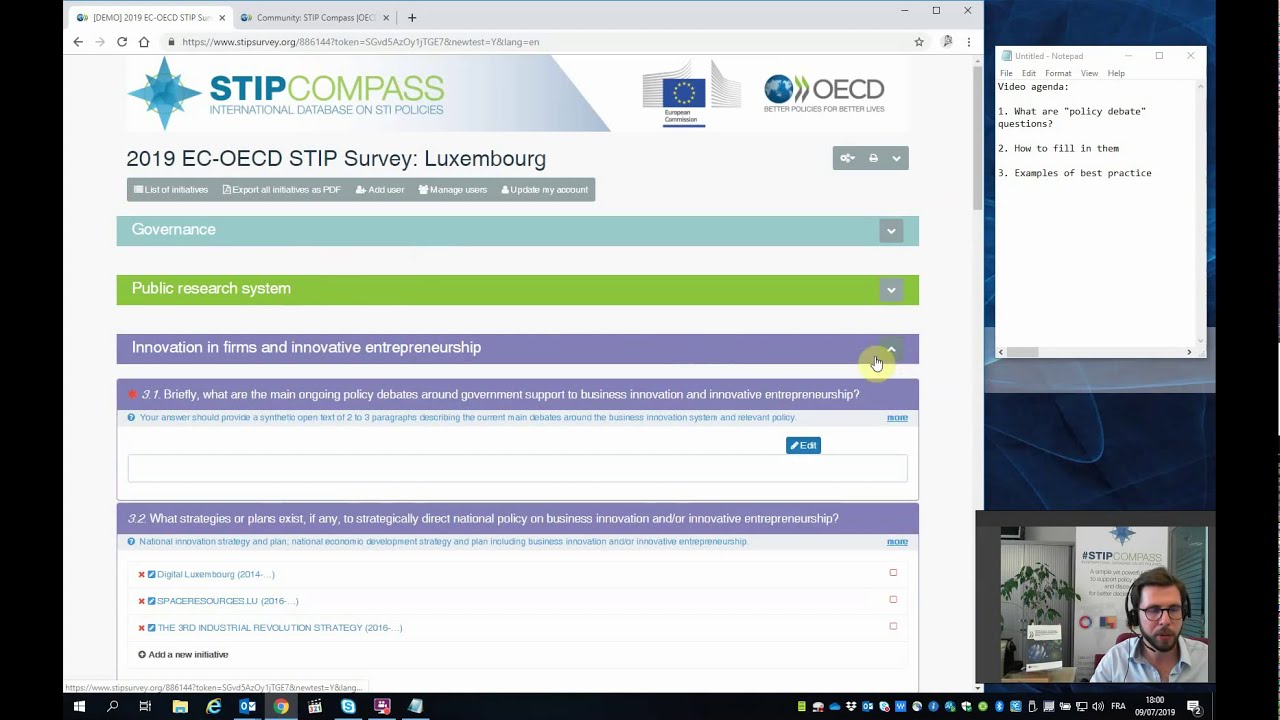Click info icon under question 3.1
This screenshot has height=720, width=1280.
pyautogui.click(x=131, y=418)
